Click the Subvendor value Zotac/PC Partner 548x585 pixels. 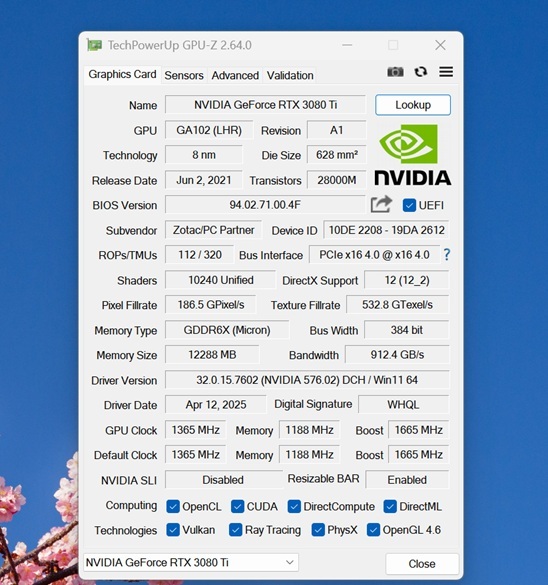point(213,230)
